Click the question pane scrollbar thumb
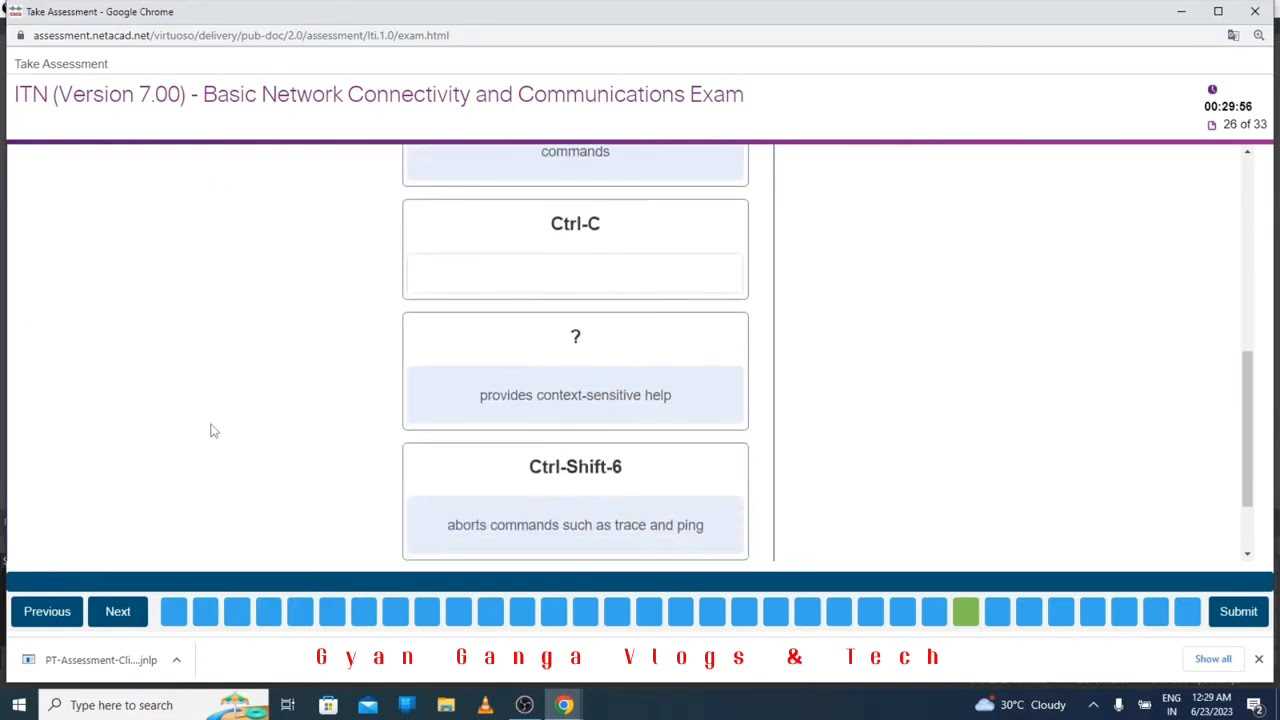The width and height of the screenshot is (1280, 720). click(x=1247, y=428)
